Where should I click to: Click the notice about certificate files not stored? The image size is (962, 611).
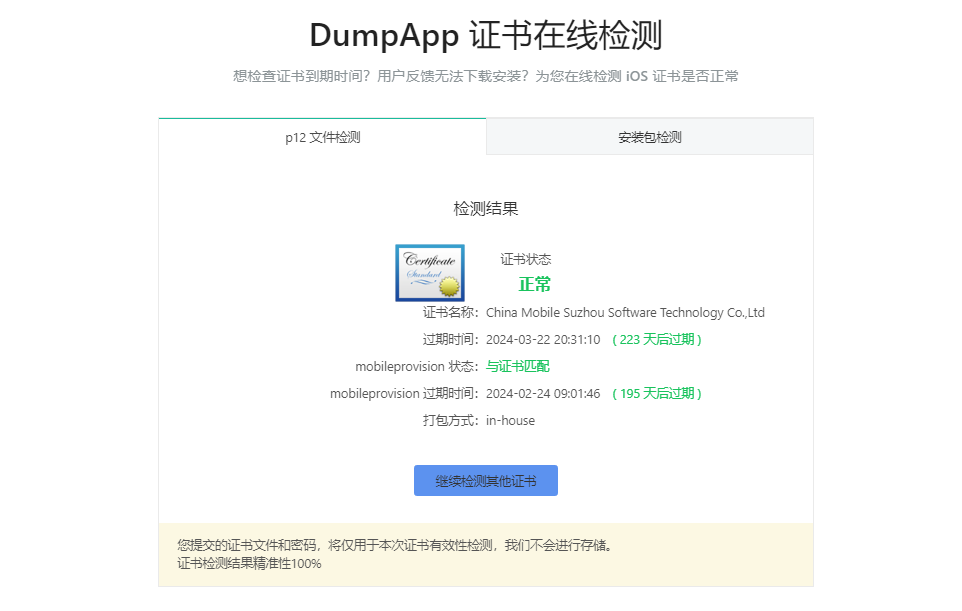[394, 546]
